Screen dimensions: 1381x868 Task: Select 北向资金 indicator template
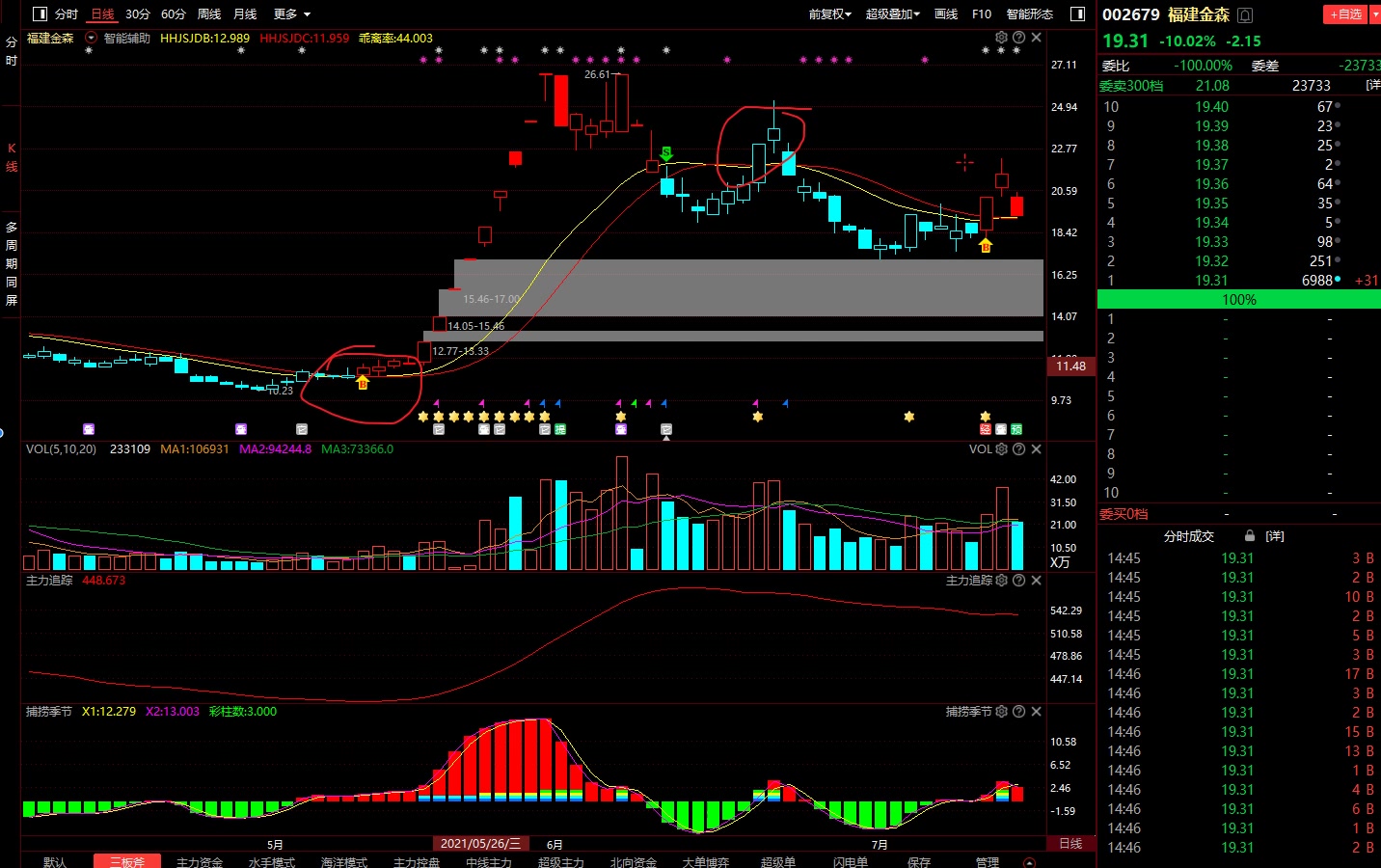tap(634, 862)
